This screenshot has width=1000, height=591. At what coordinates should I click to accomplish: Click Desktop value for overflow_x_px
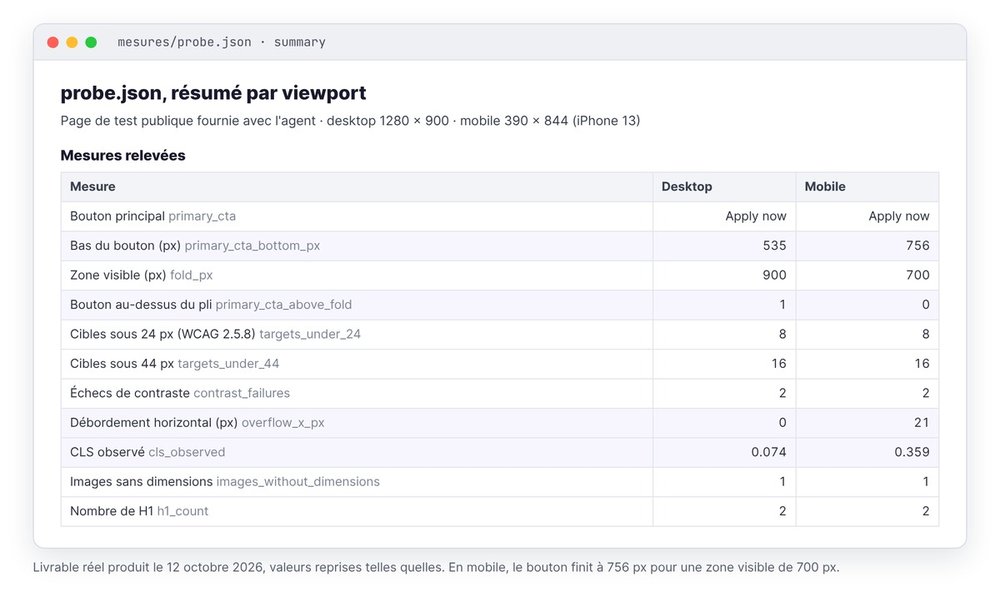[x=783, y=423]
